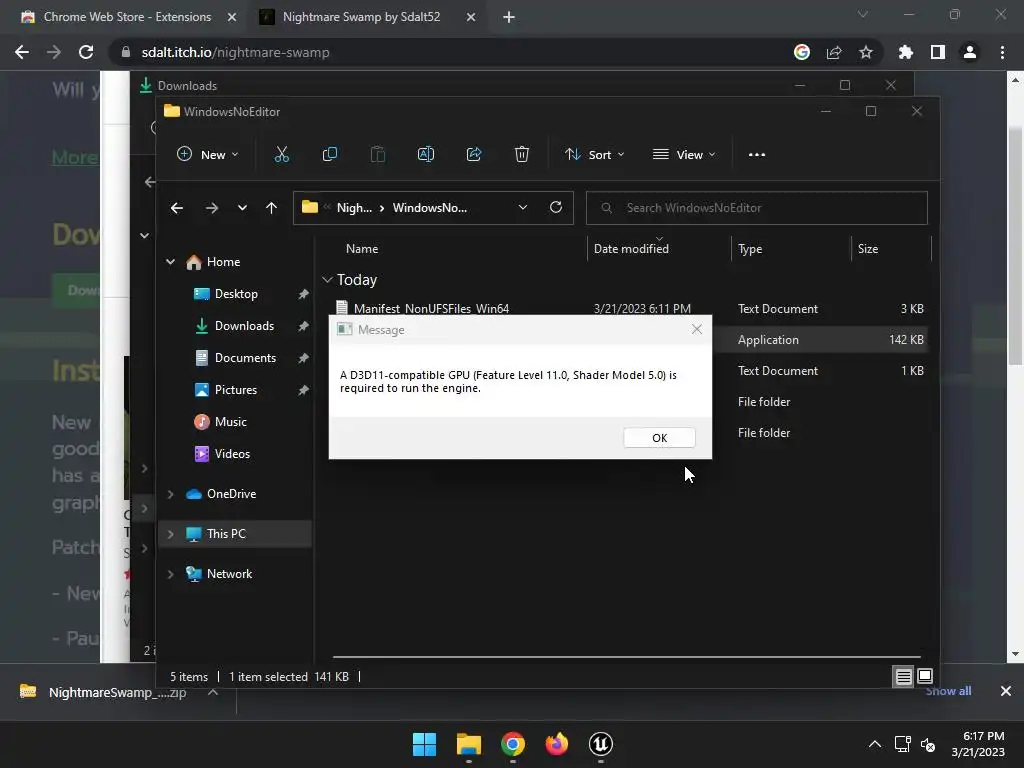Click the pin icon beside Pictures

303,390
